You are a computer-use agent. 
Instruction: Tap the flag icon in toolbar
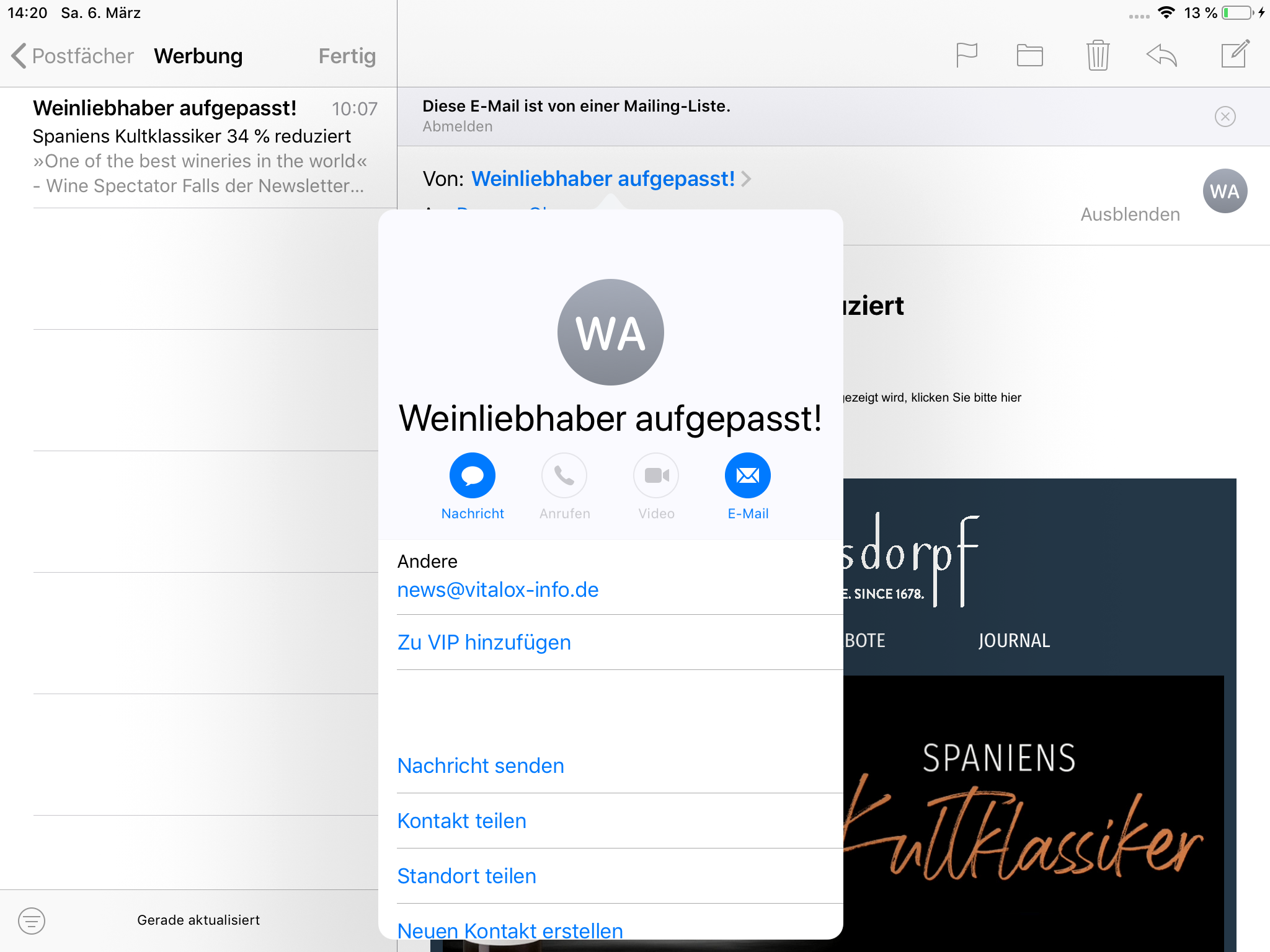[966, 55]
